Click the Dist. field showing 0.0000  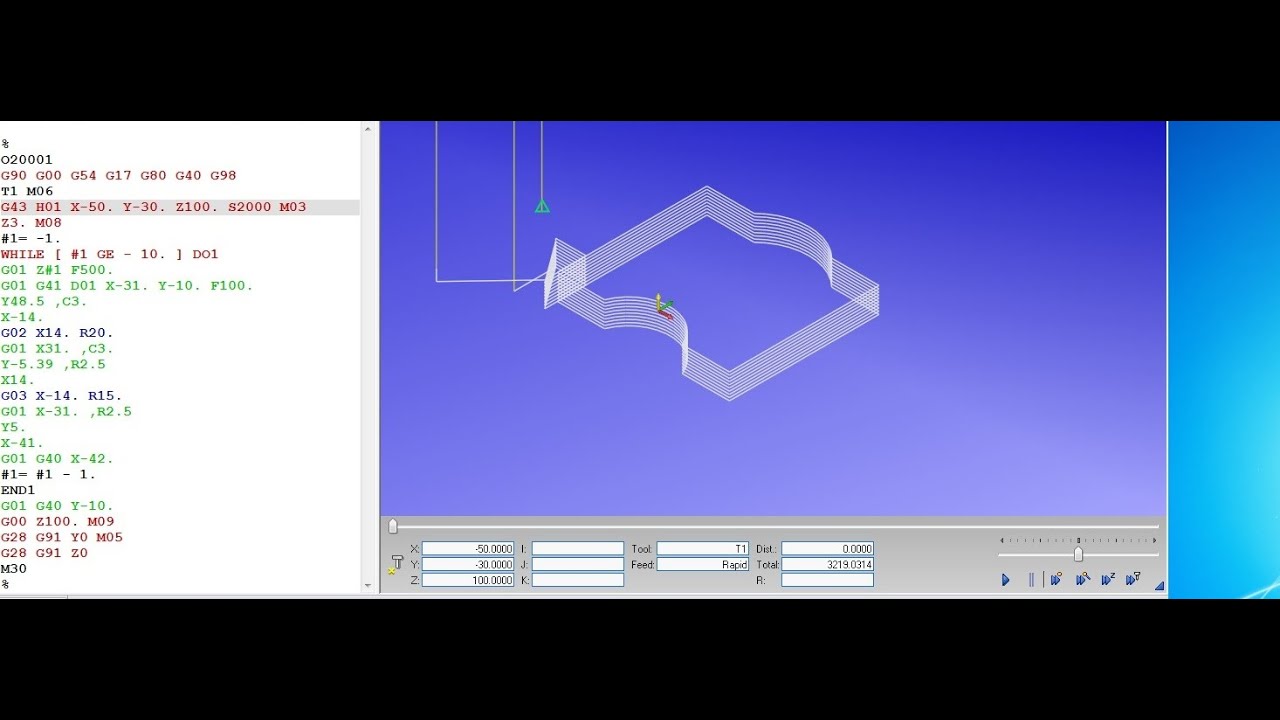tap(828, 549)
